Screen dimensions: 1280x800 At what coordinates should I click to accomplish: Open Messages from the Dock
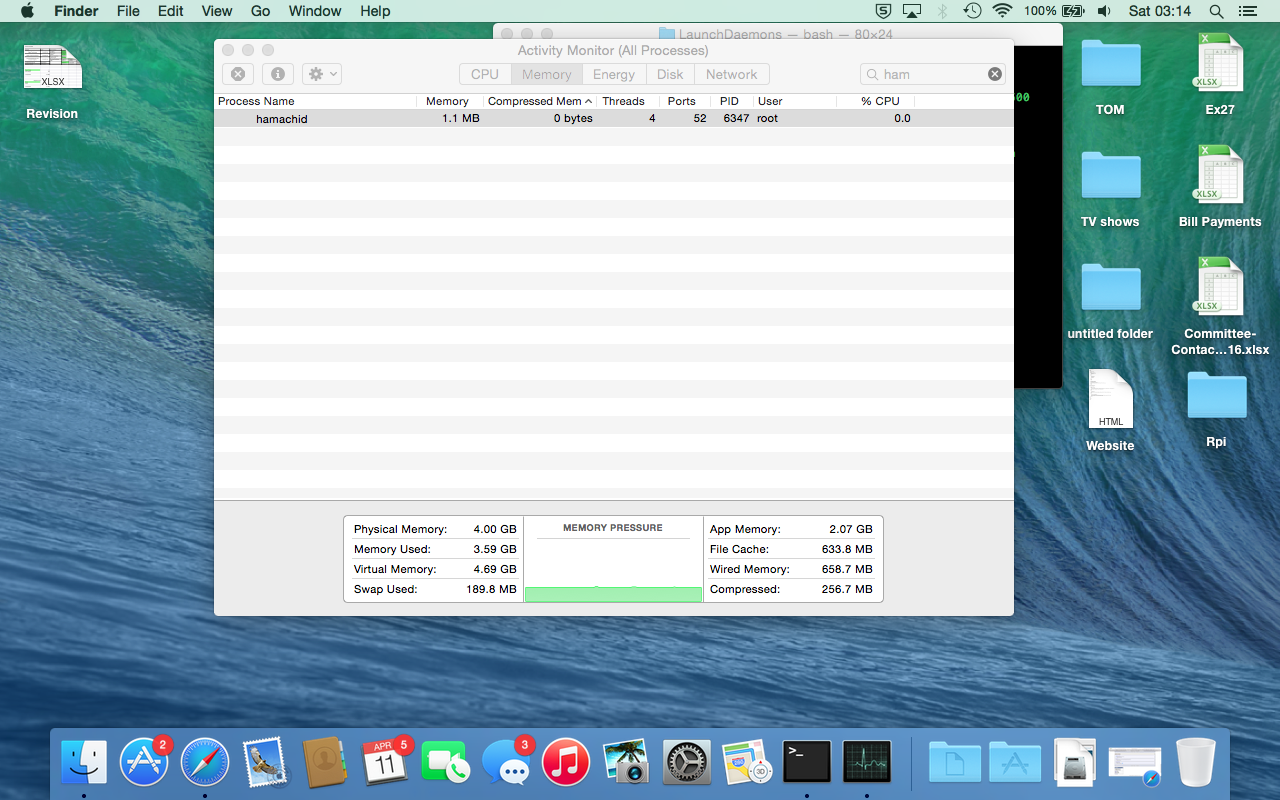[x=505, y=762]
